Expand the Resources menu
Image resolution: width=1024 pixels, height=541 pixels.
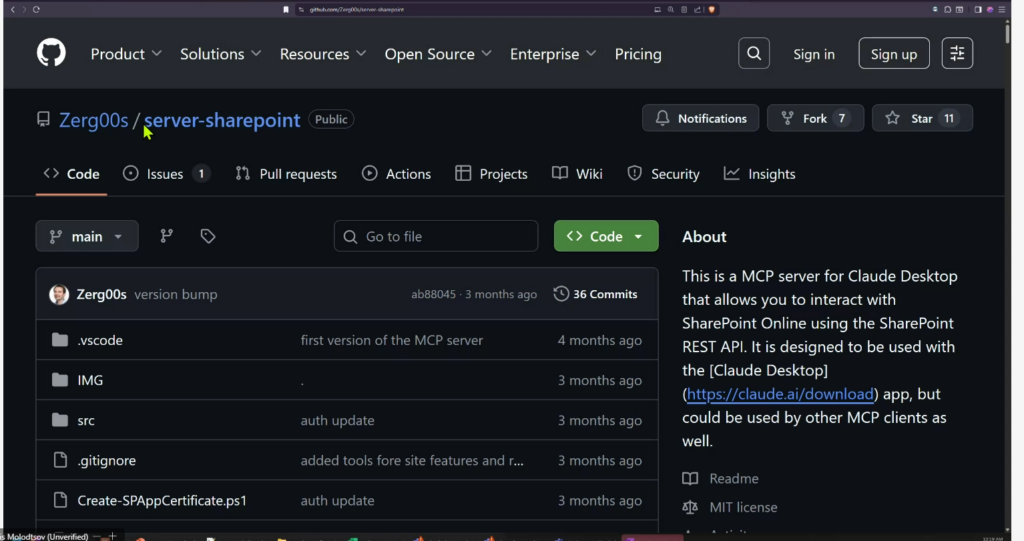pyautogui.click(x=323, y=54)
